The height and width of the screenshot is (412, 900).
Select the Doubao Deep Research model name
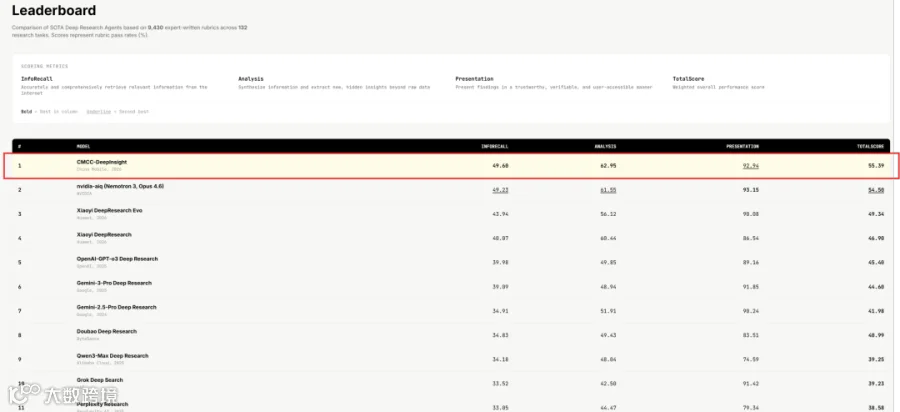tap(107, 331)
